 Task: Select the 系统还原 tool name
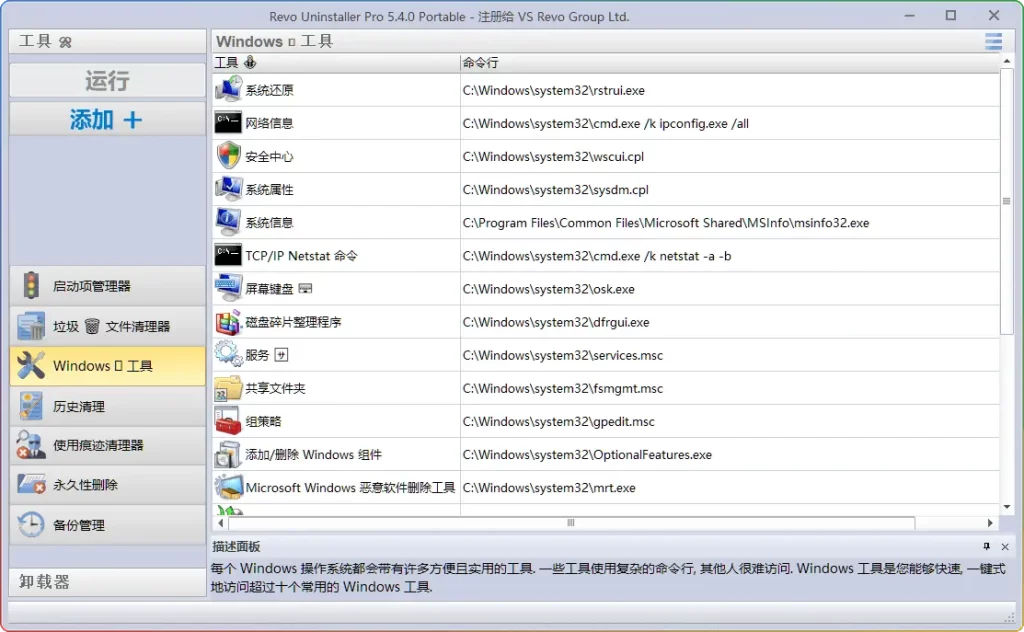269,90
